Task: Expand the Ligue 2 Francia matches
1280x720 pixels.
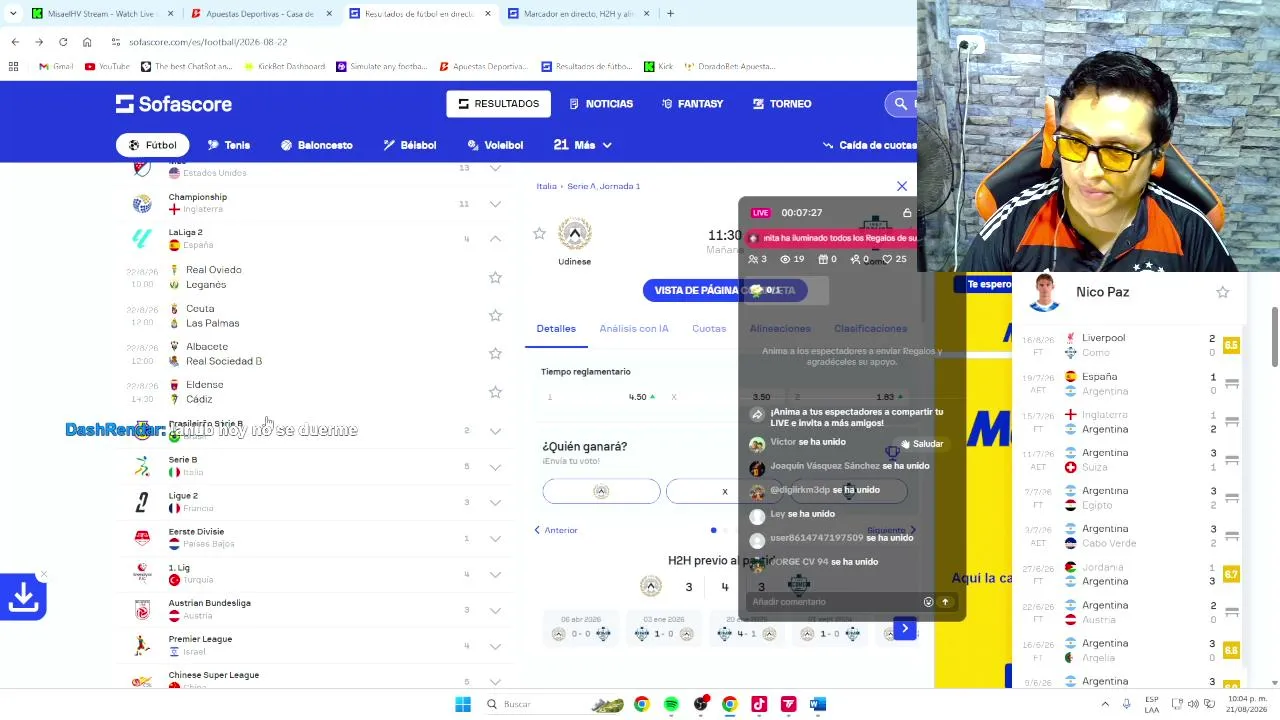Action: (495, 503)
